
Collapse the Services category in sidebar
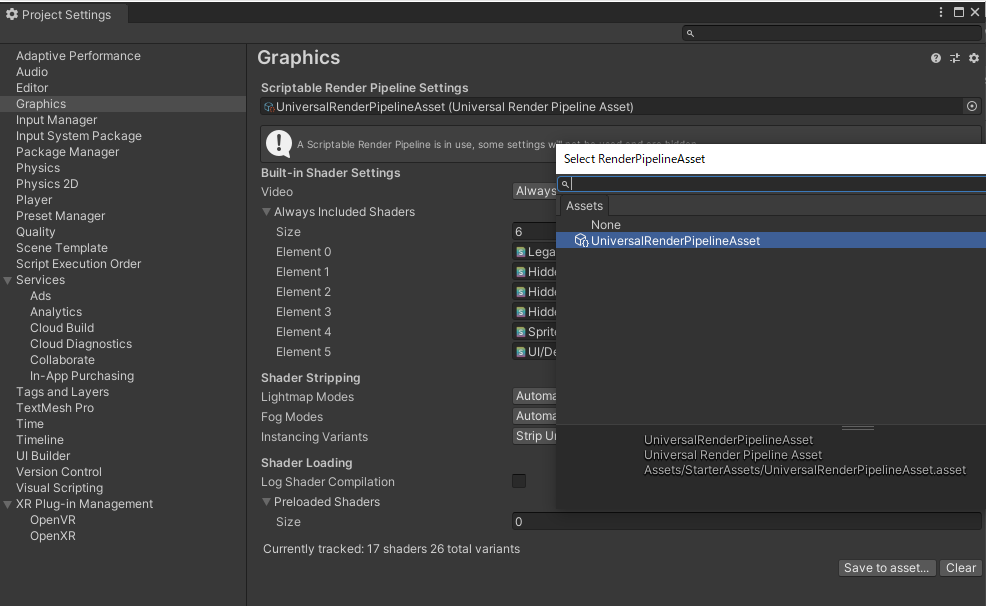pos(8,280)
